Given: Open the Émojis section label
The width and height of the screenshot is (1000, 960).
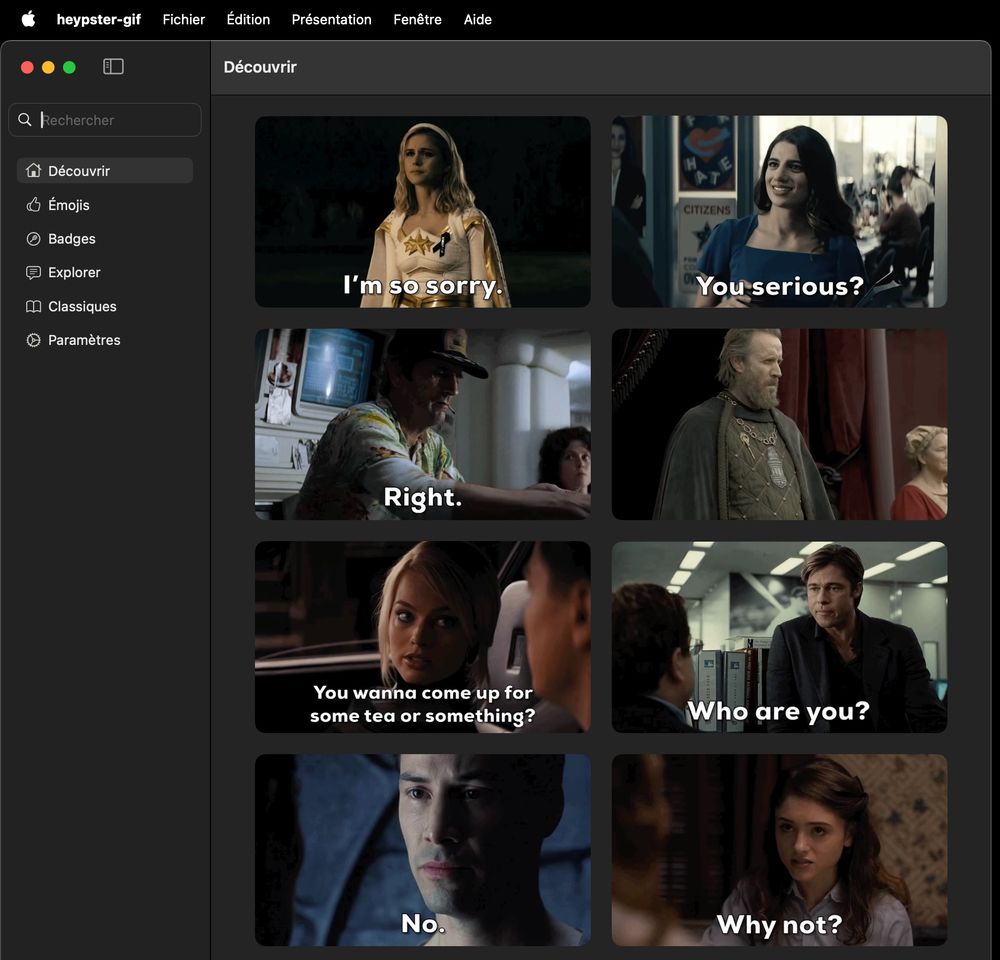Looking at the screenshot, I should click(69, 205).
